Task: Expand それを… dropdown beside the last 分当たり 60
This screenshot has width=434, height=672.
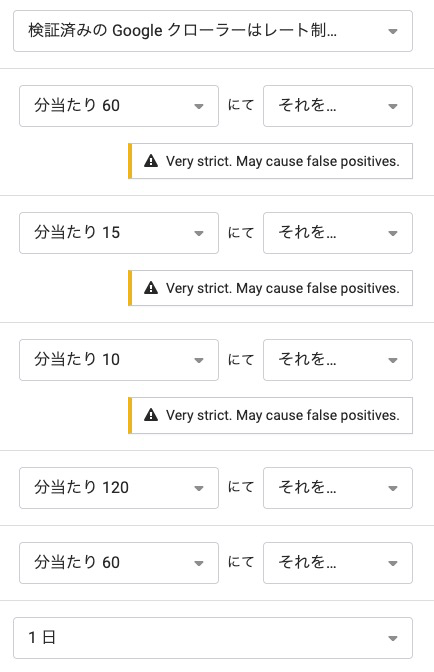Action: pyautogui.click(x=338, y=563)
